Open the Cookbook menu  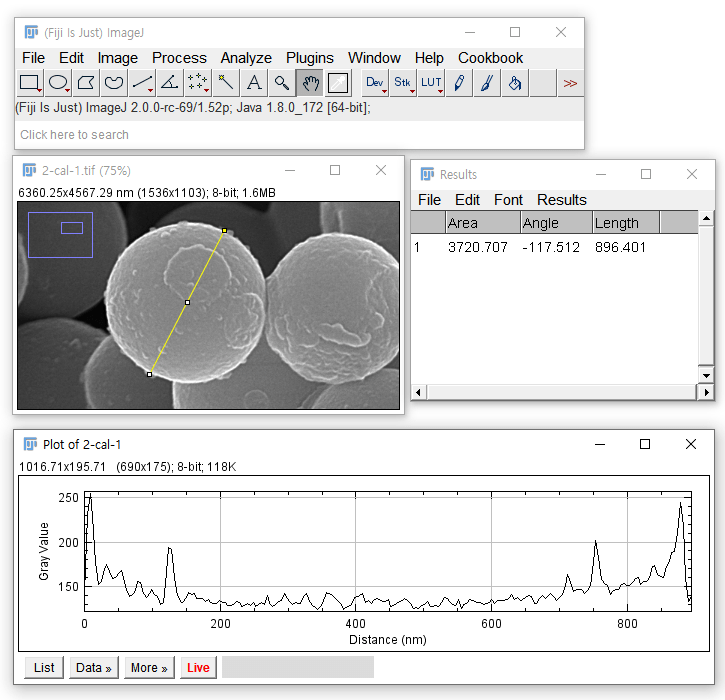(490, 58)
